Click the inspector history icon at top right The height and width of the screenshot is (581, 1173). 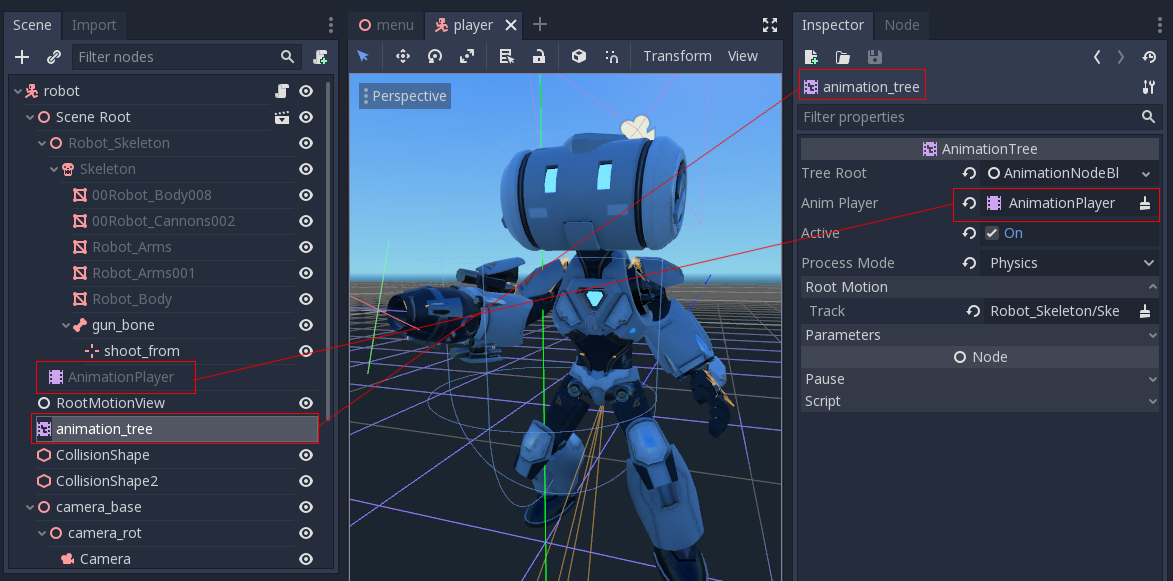1150,57
